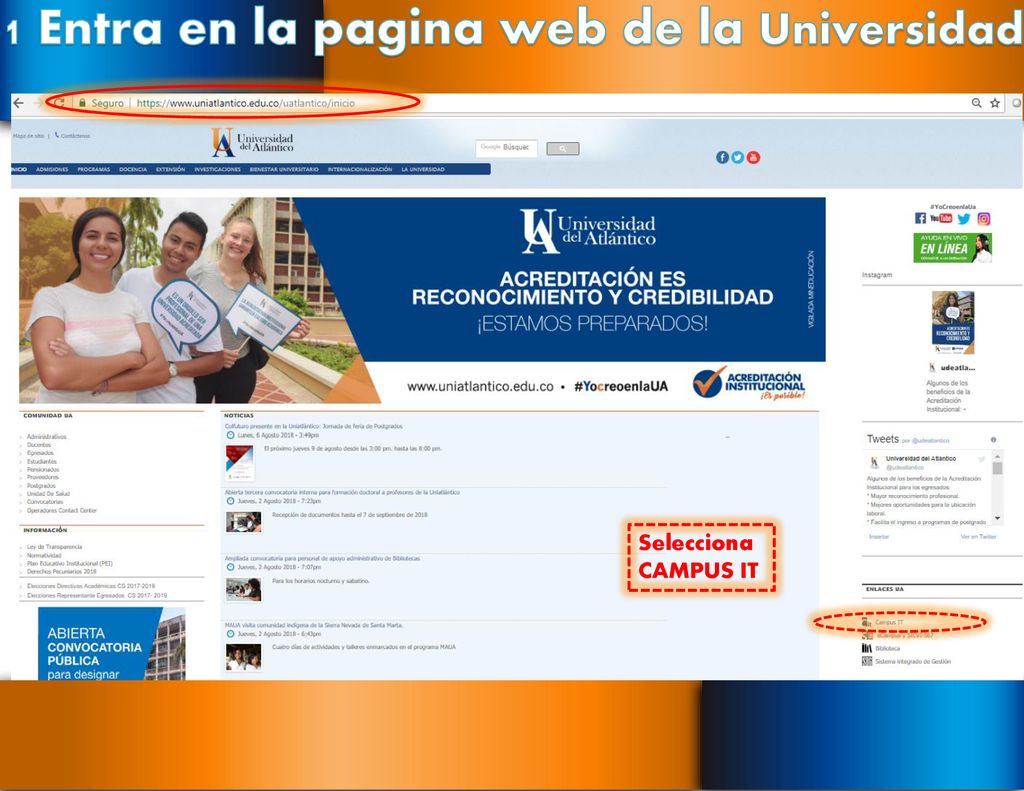Click the zoom magnifier icon in address bar
The width and height of the screenshot is (1024, 791).
point(976,103)
